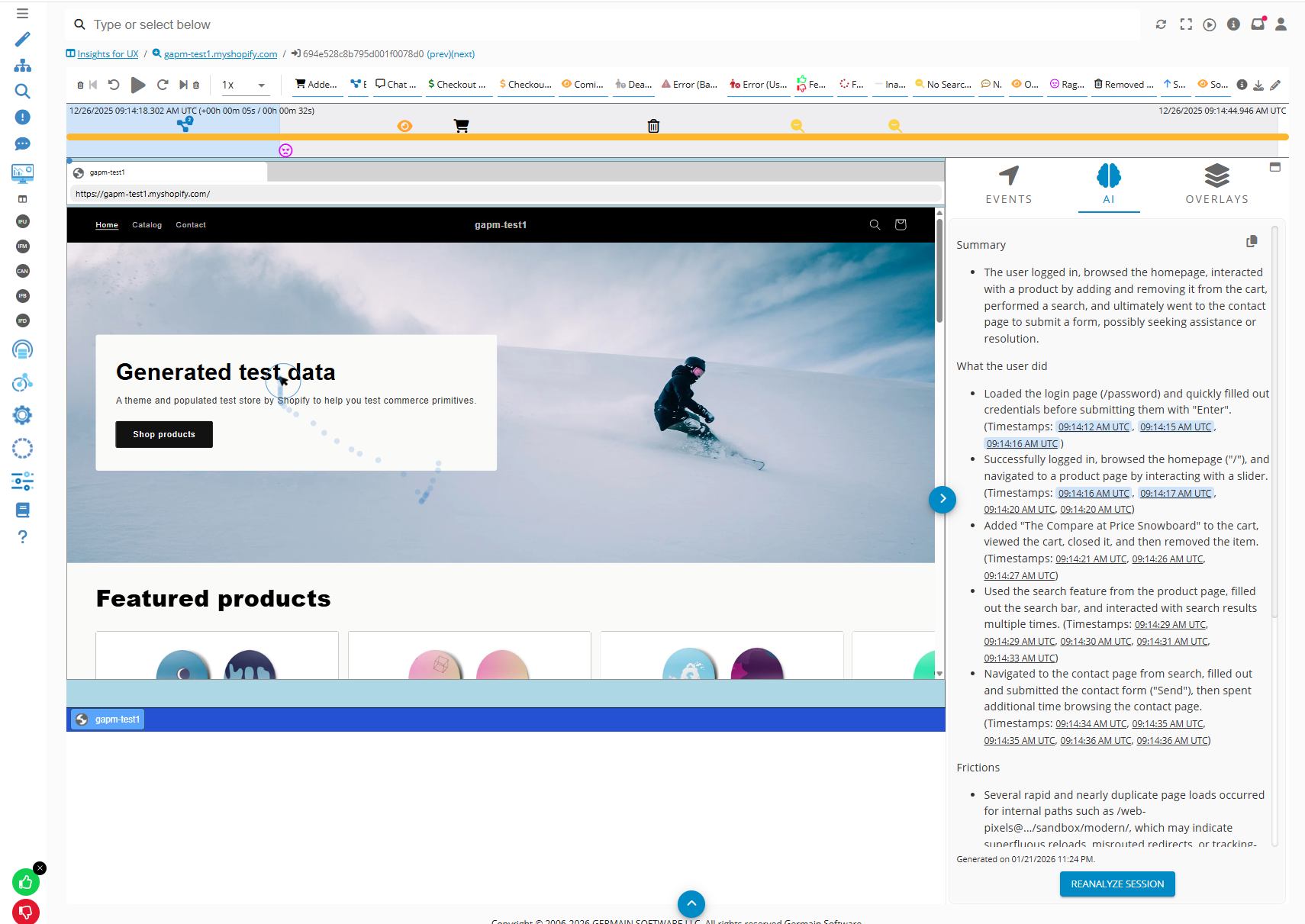Toggle the No Search results event filter
Image resolution: width=1305 pixels, height=924 pixels.
(x=943, y=85)
